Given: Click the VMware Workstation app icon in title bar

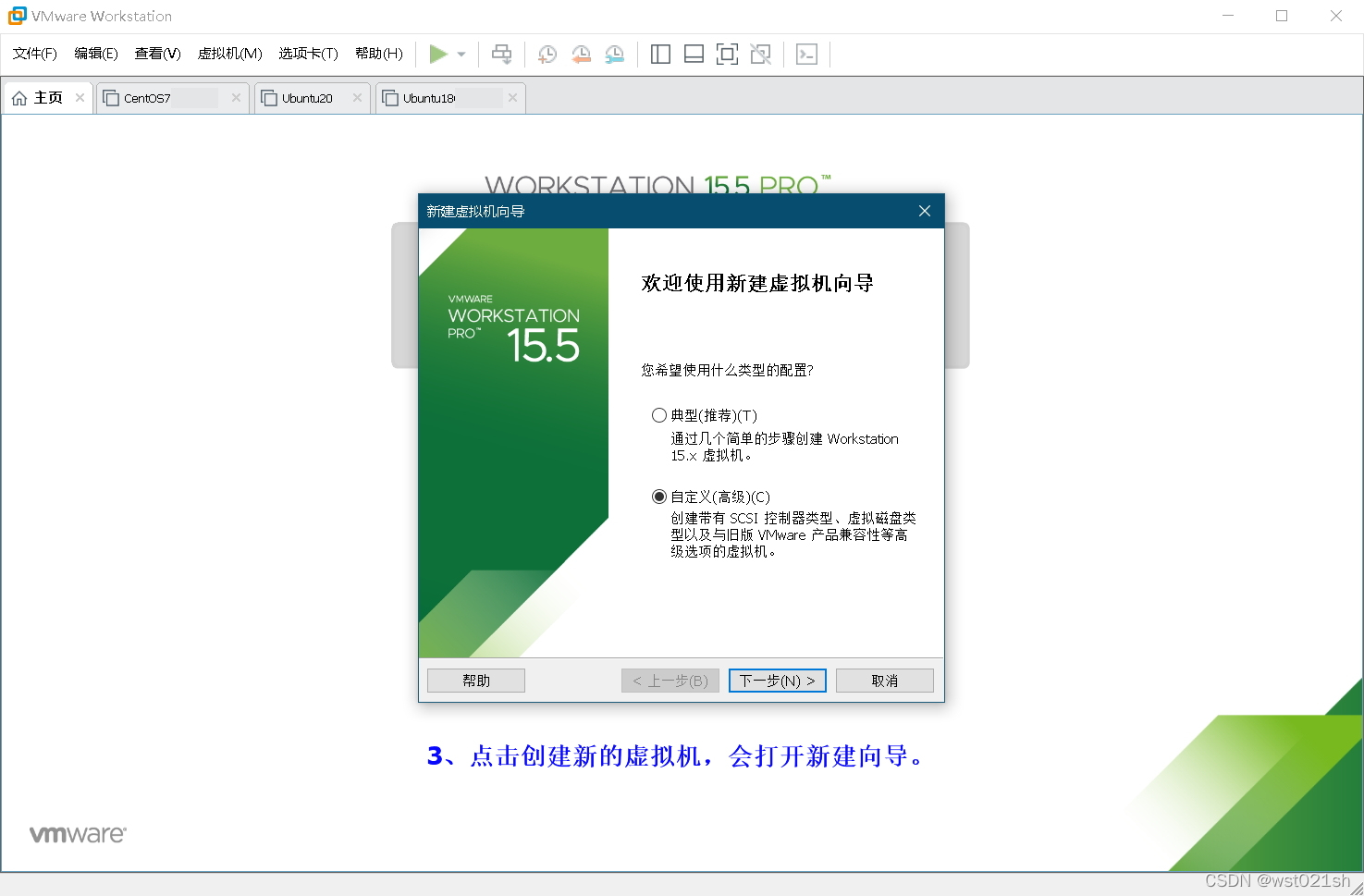Looking at the screenshot, I should tap(17, 16).
